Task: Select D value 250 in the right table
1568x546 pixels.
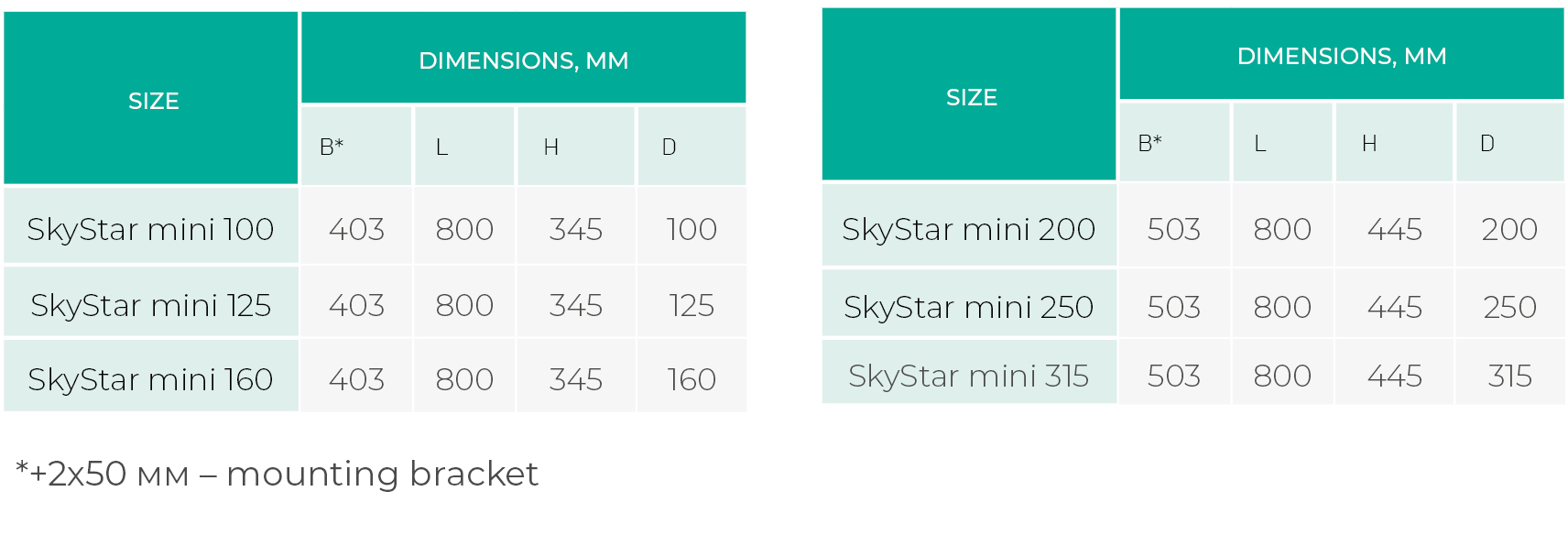Action: [x=1509, y=307]
